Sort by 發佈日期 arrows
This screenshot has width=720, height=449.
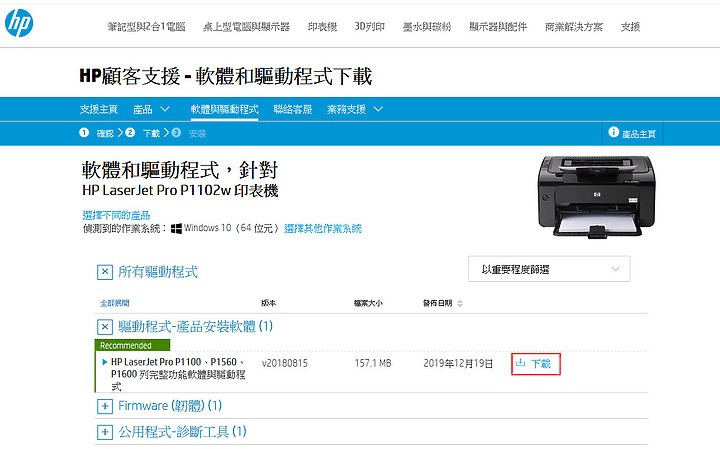coord(460,303)
